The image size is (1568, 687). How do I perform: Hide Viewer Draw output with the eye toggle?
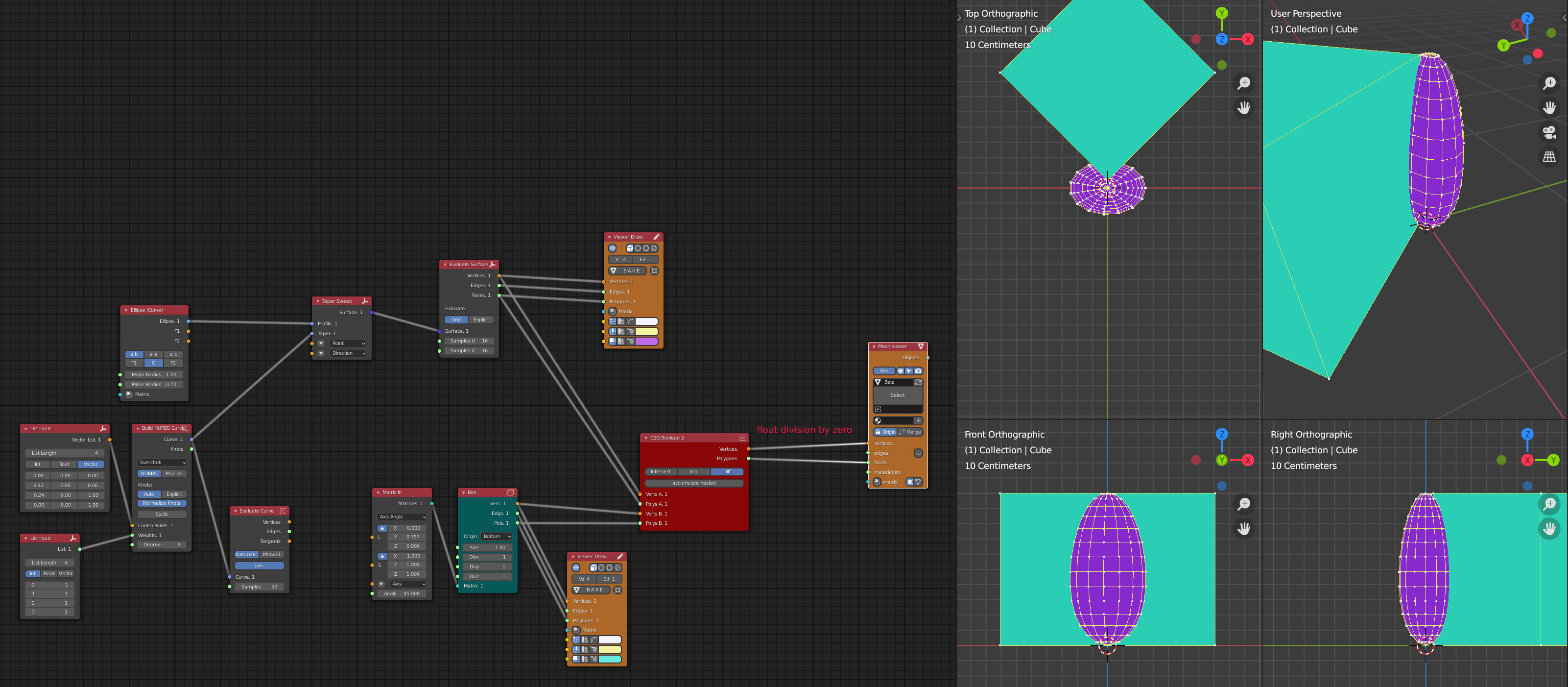(x=612, y=248)
